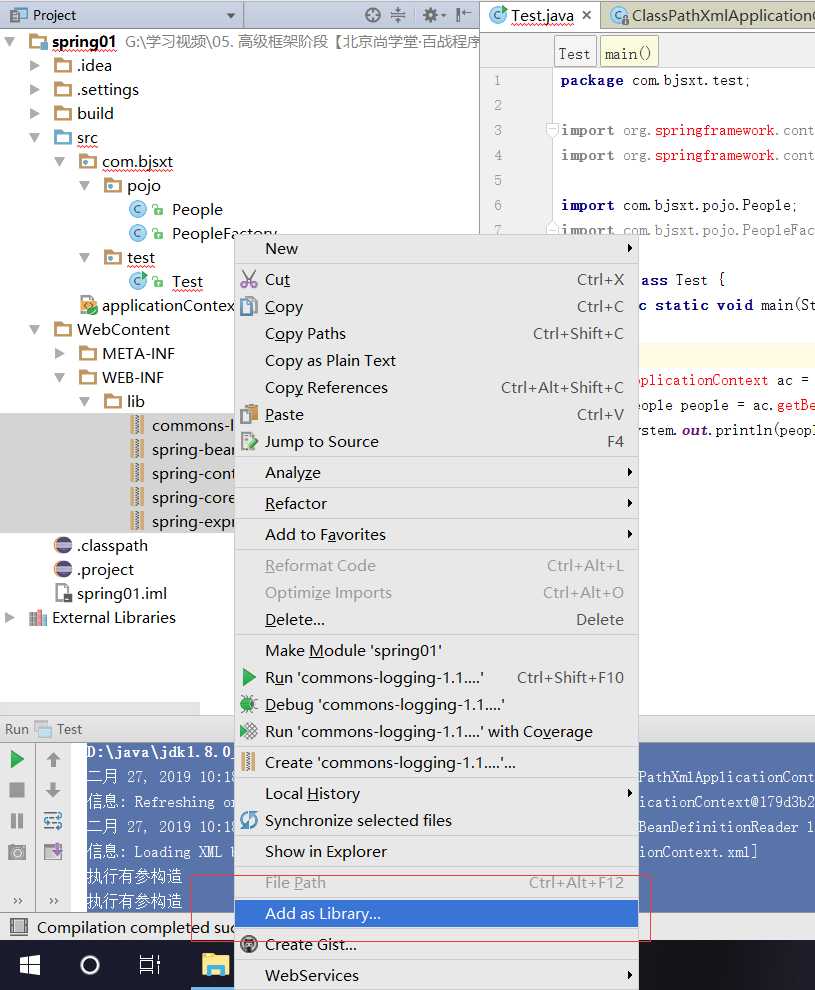The width and height of the screenshot is (815, 990).
Task: Click the Pause output icon in Run panel
Action: coord(17,821)
